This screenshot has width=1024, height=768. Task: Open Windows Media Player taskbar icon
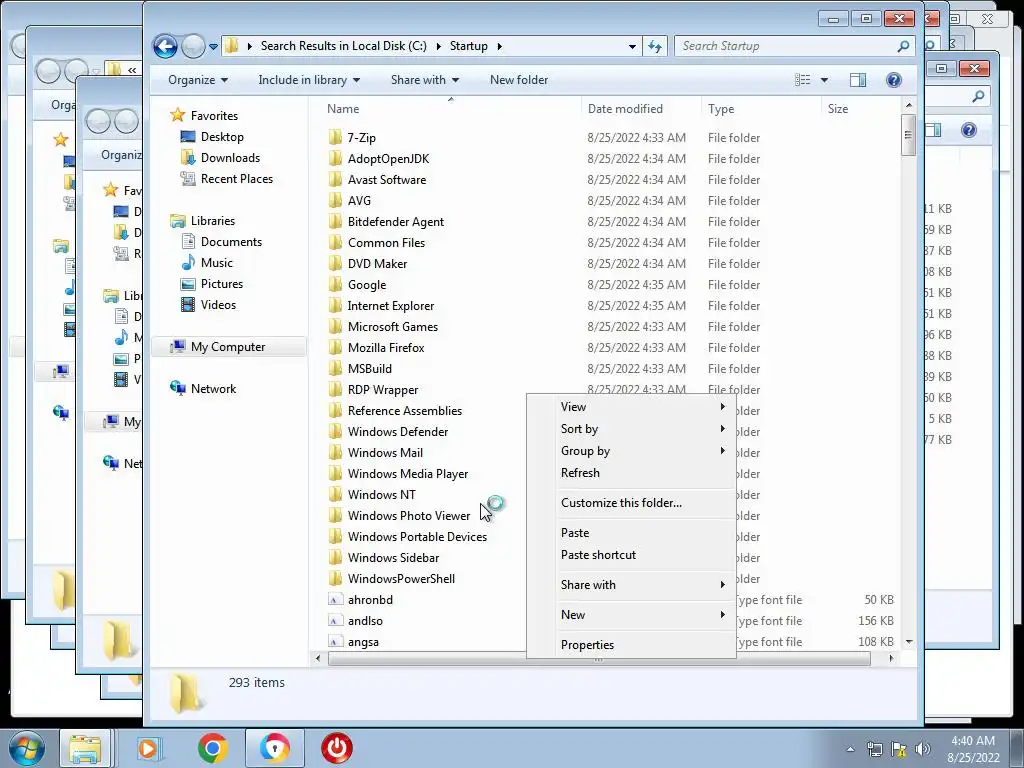[x=149, y=748]
